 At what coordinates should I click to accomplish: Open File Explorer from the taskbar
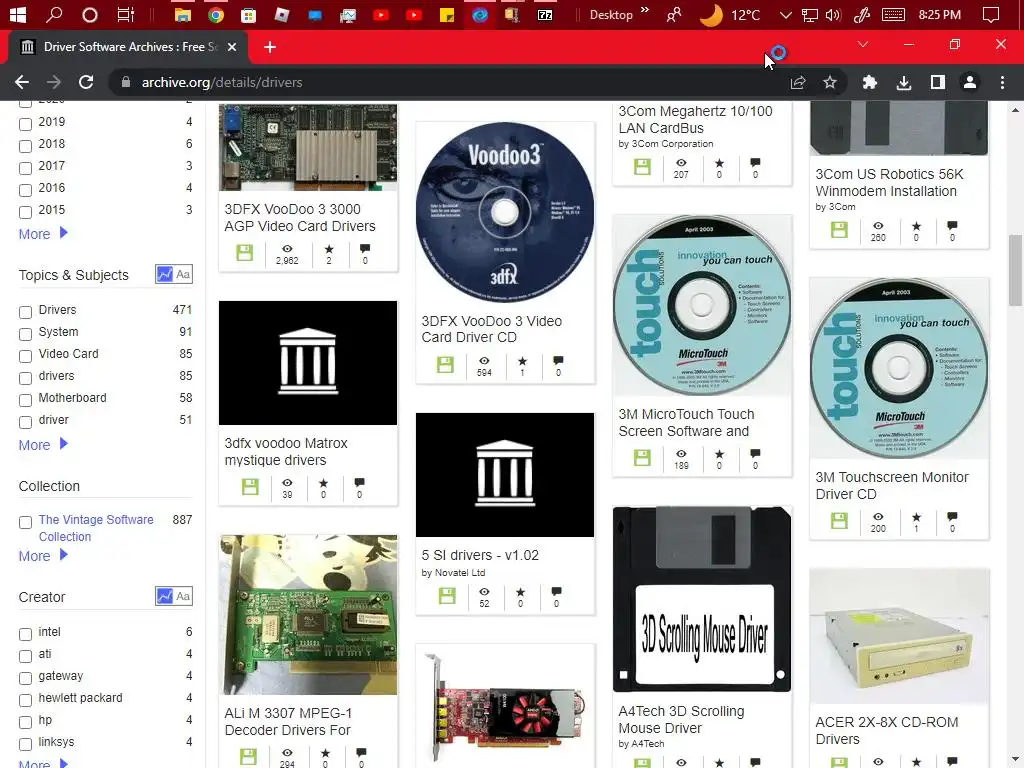pyautogui.click(x=183, y=14)
